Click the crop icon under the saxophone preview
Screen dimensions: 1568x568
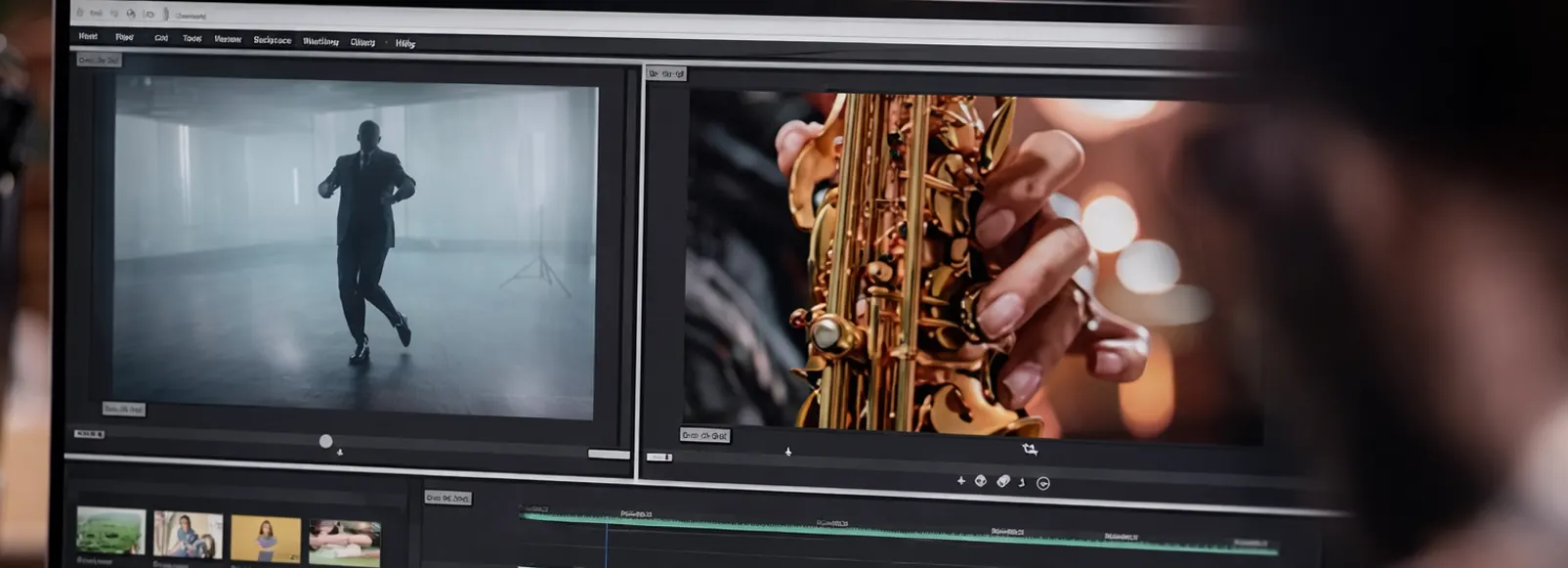[1030, 449]
